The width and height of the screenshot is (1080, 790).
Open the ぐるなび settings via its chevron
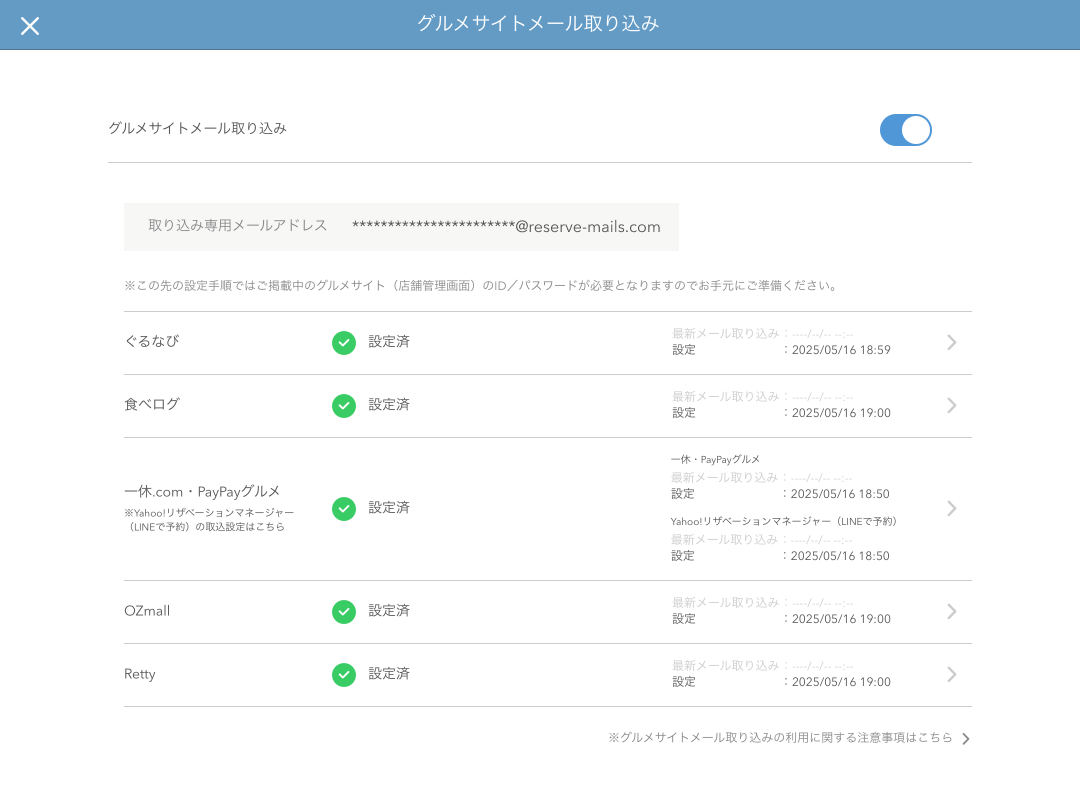951,342
